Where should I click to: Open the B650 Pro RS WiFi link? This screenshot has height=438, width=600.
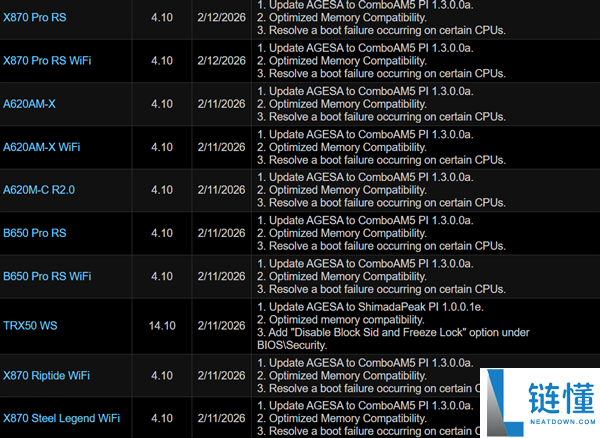pos(47,277)
